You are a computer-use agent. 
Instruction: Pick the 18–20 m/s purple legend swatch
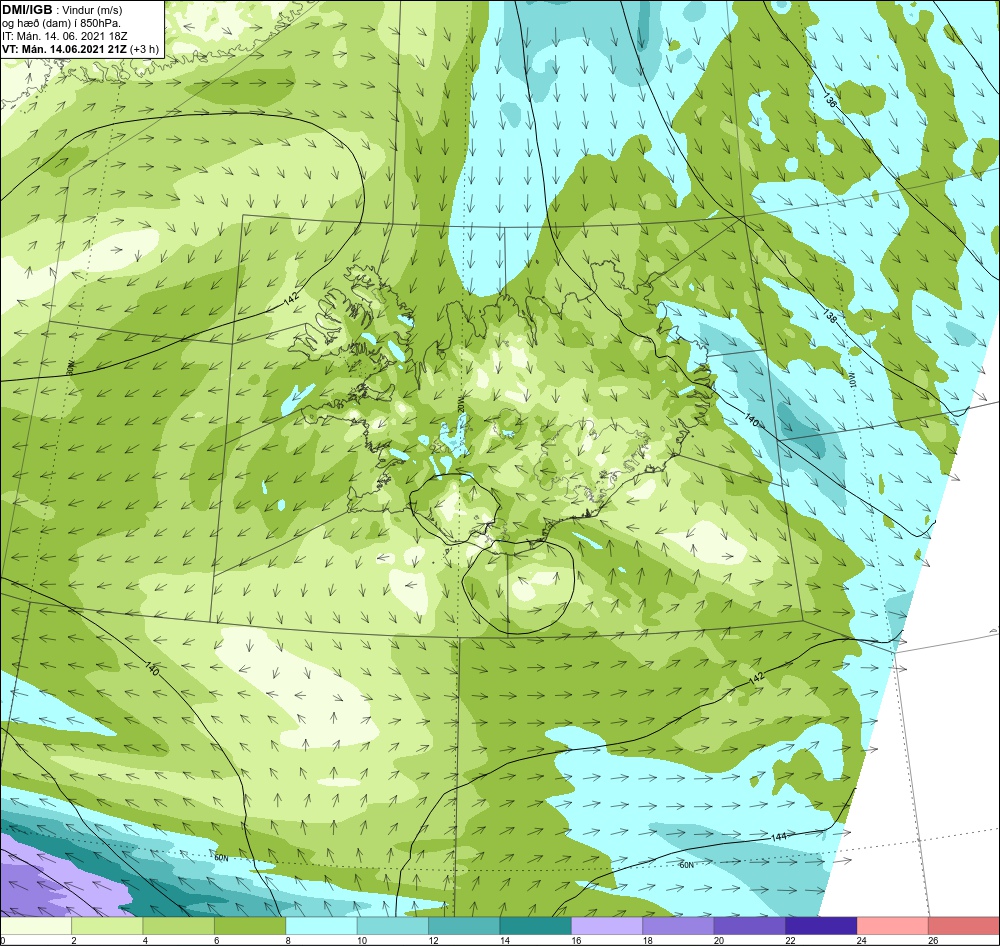[679, 925]
